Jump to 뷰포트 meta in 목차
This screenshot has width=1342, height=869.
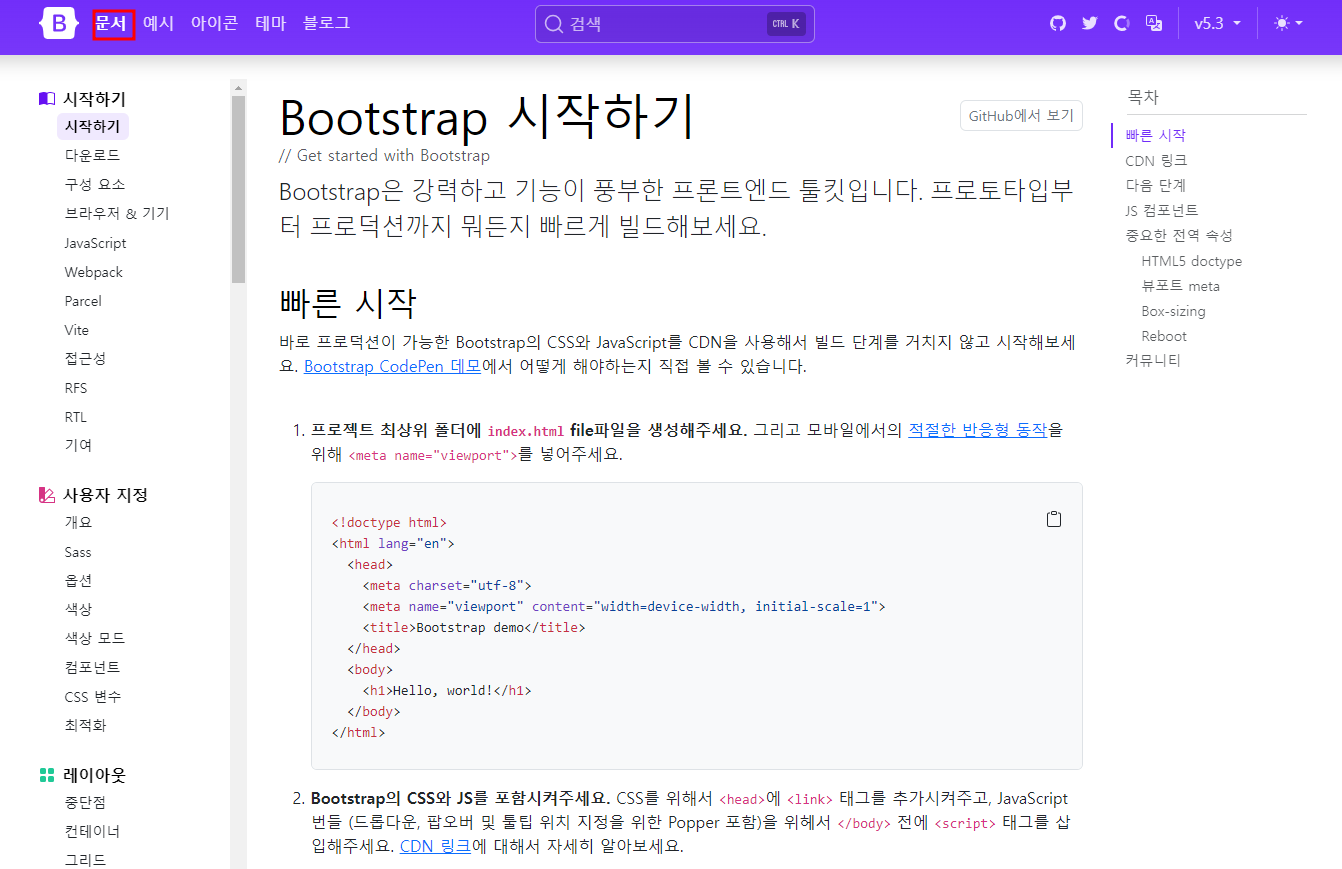point(1180,286)
